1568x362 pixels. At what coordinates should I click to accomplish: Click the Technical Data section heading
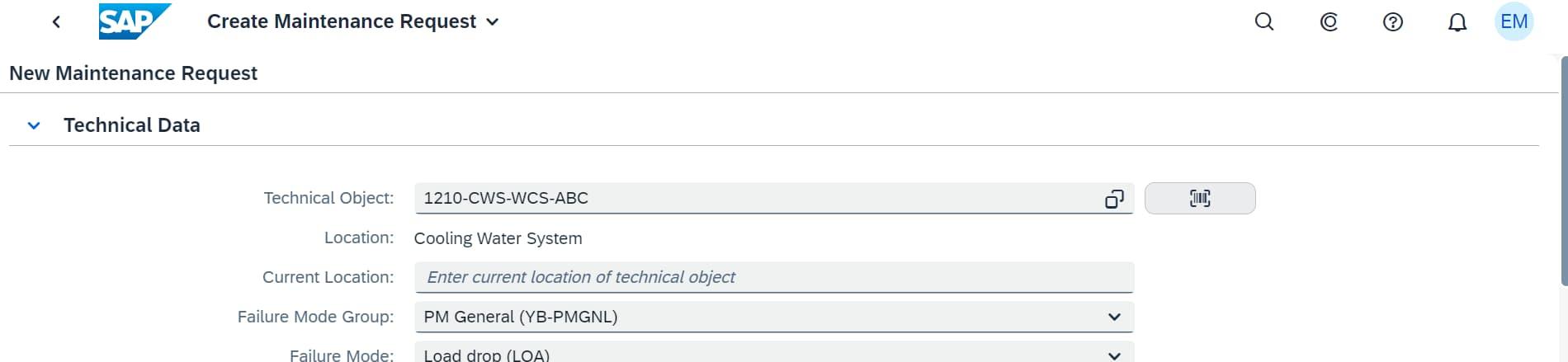point(132,125)
